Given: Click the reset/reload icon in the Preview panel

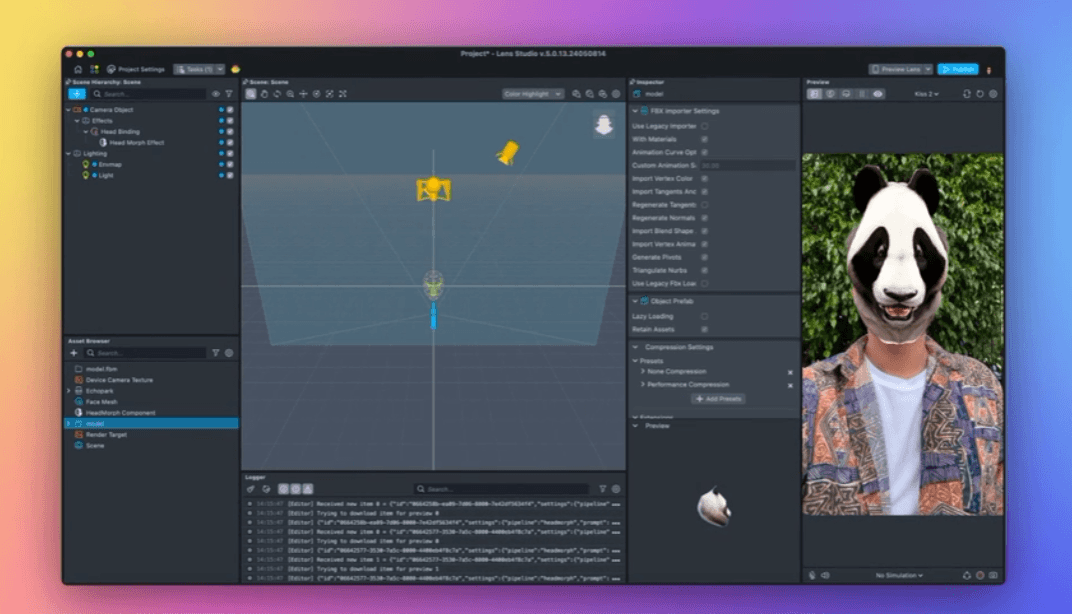Looking at the screenshot, I should pos(980,94).
